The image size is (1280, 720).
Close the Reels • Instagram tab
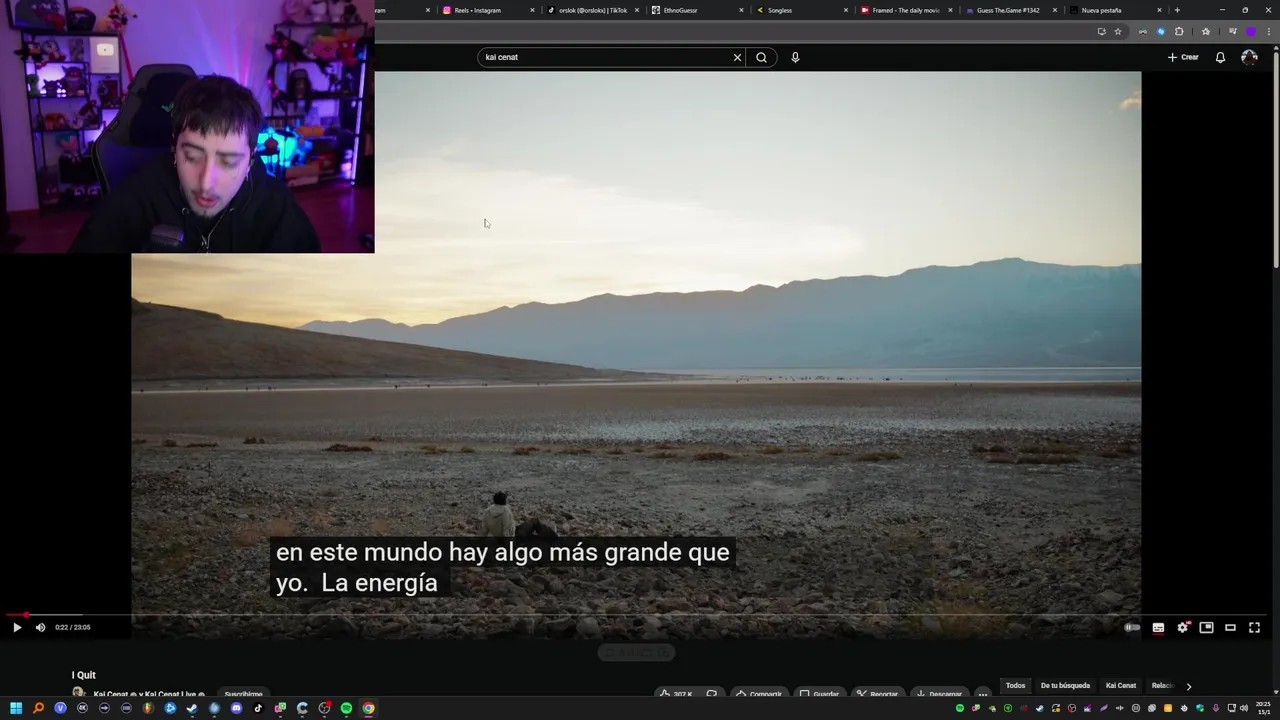[x=532, y=10]
